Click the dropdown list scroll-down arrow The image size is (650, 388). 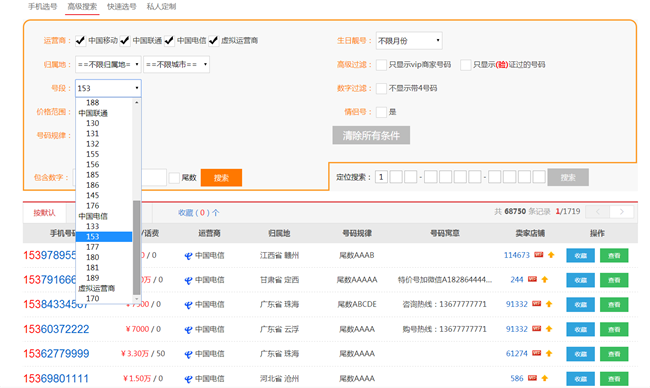[x=137, y=298]
